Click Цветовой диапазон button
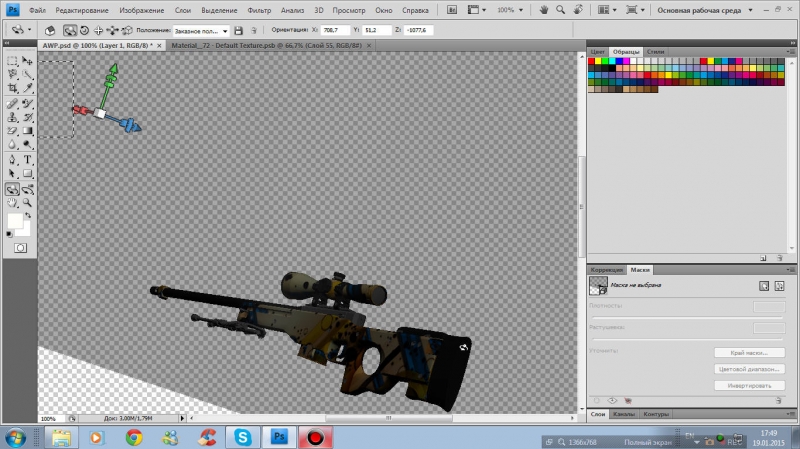Screen dimensions: 800x449 [749, 369]
